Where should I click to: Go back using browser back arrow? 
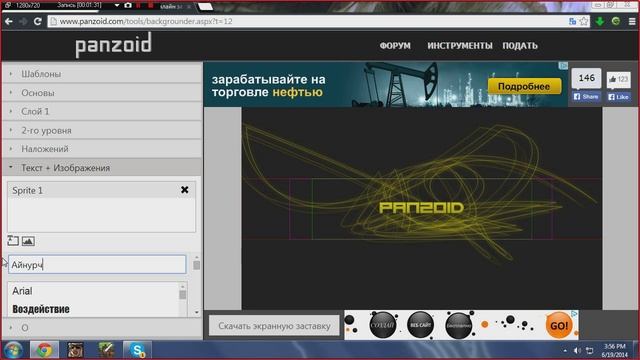tap(9, 21)
